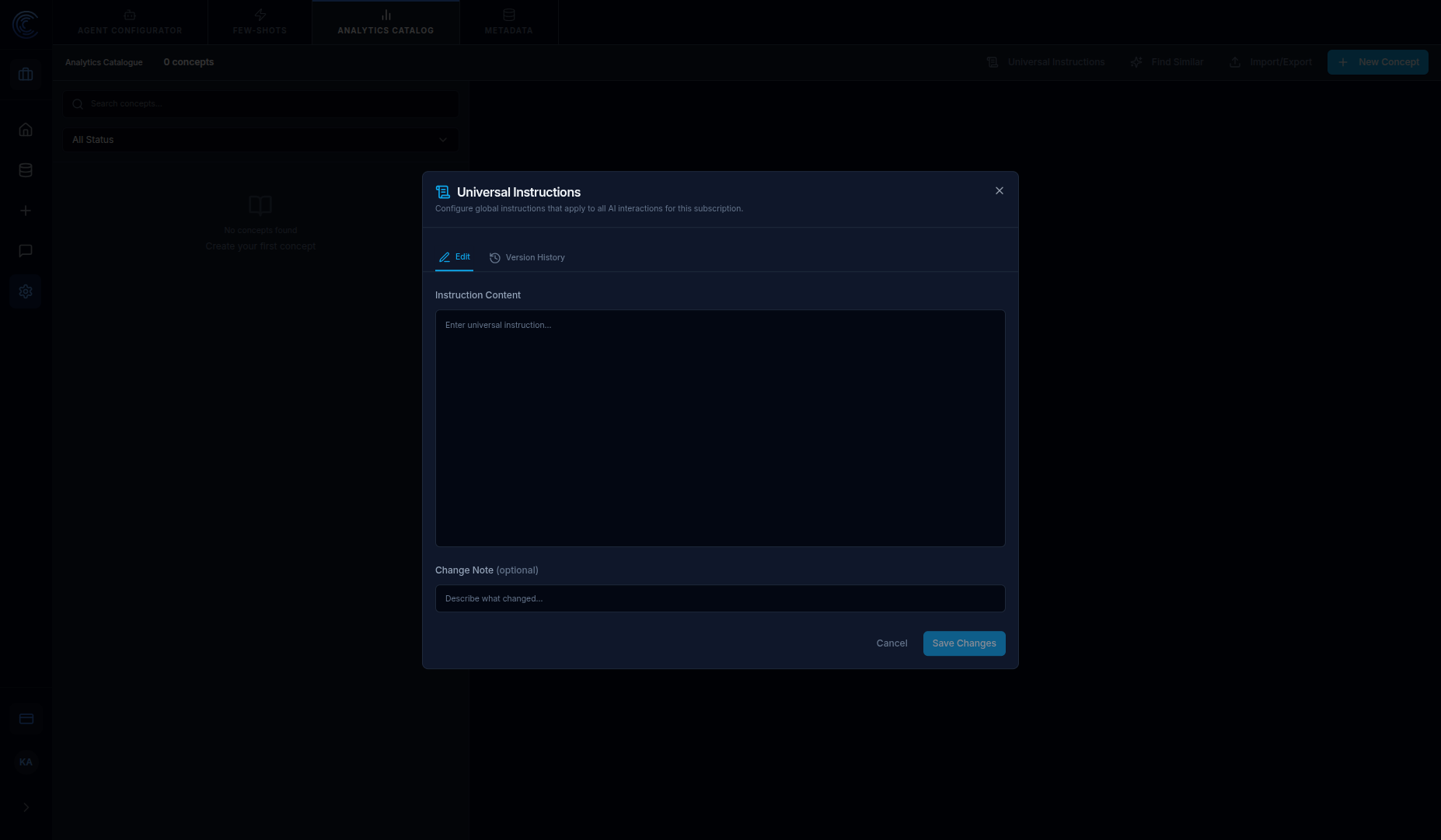Open the Agent Configurator tab

[130, 22]
